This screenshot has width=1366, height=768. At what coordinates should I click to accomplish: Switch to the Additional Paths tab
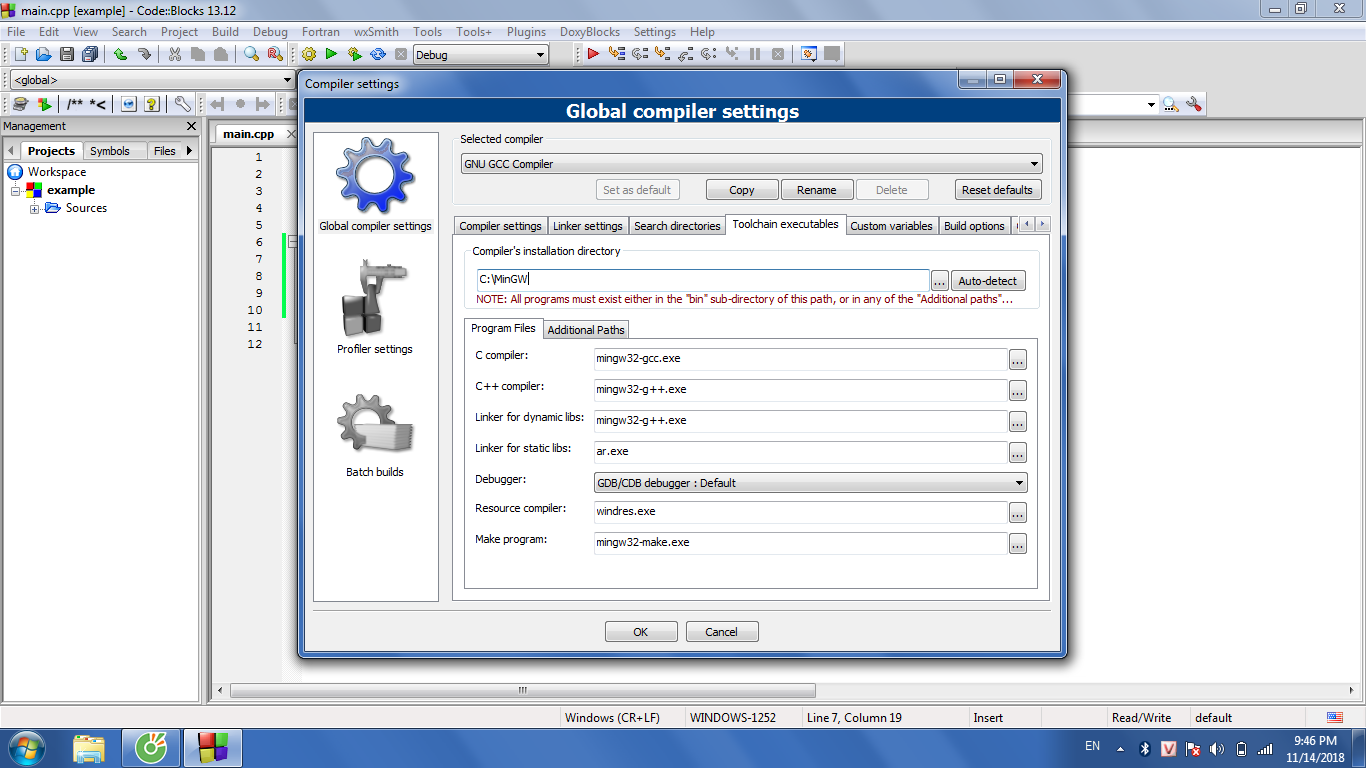(586, 330)
